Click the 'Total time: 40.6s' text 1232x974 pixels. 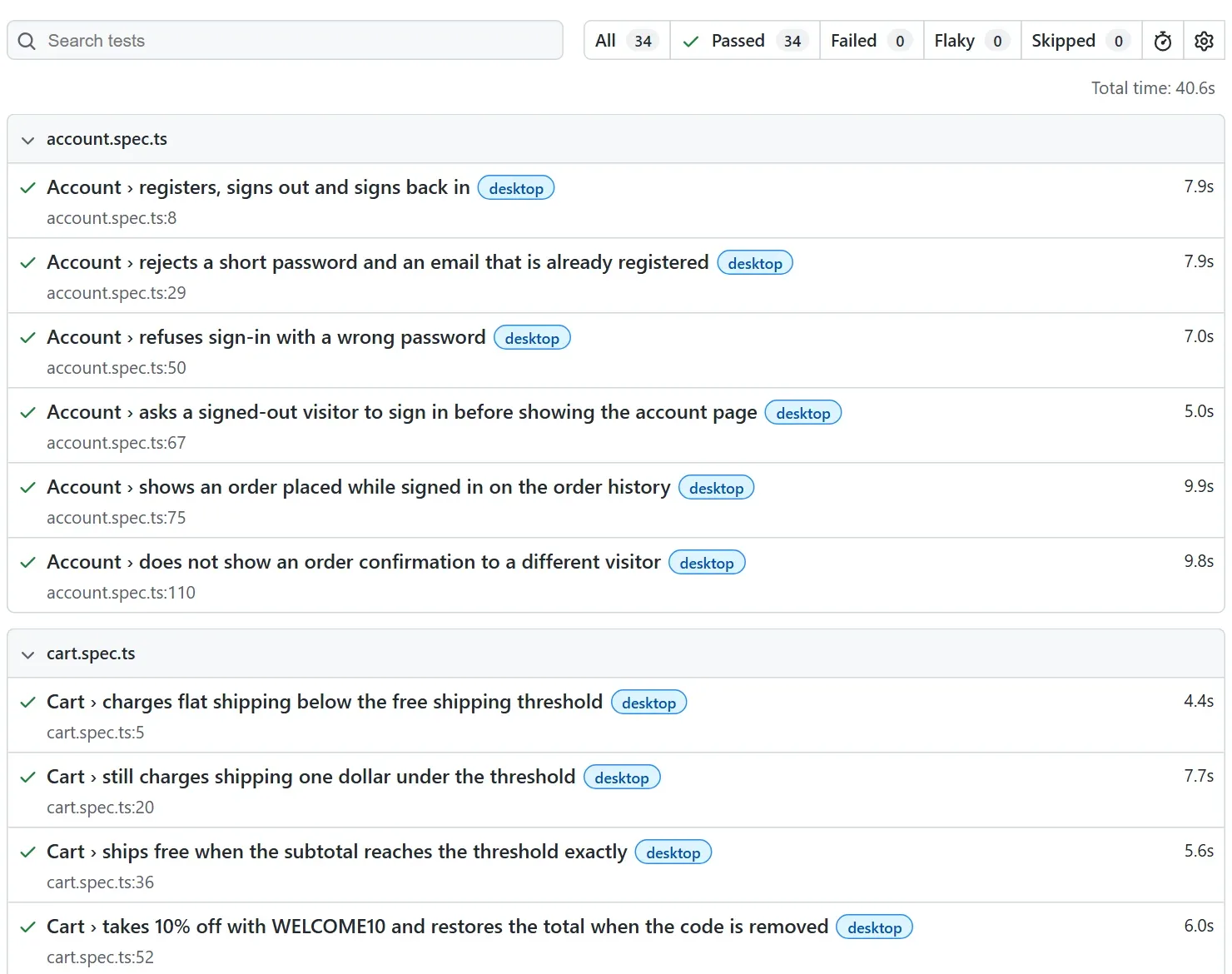coord(1153,88)
